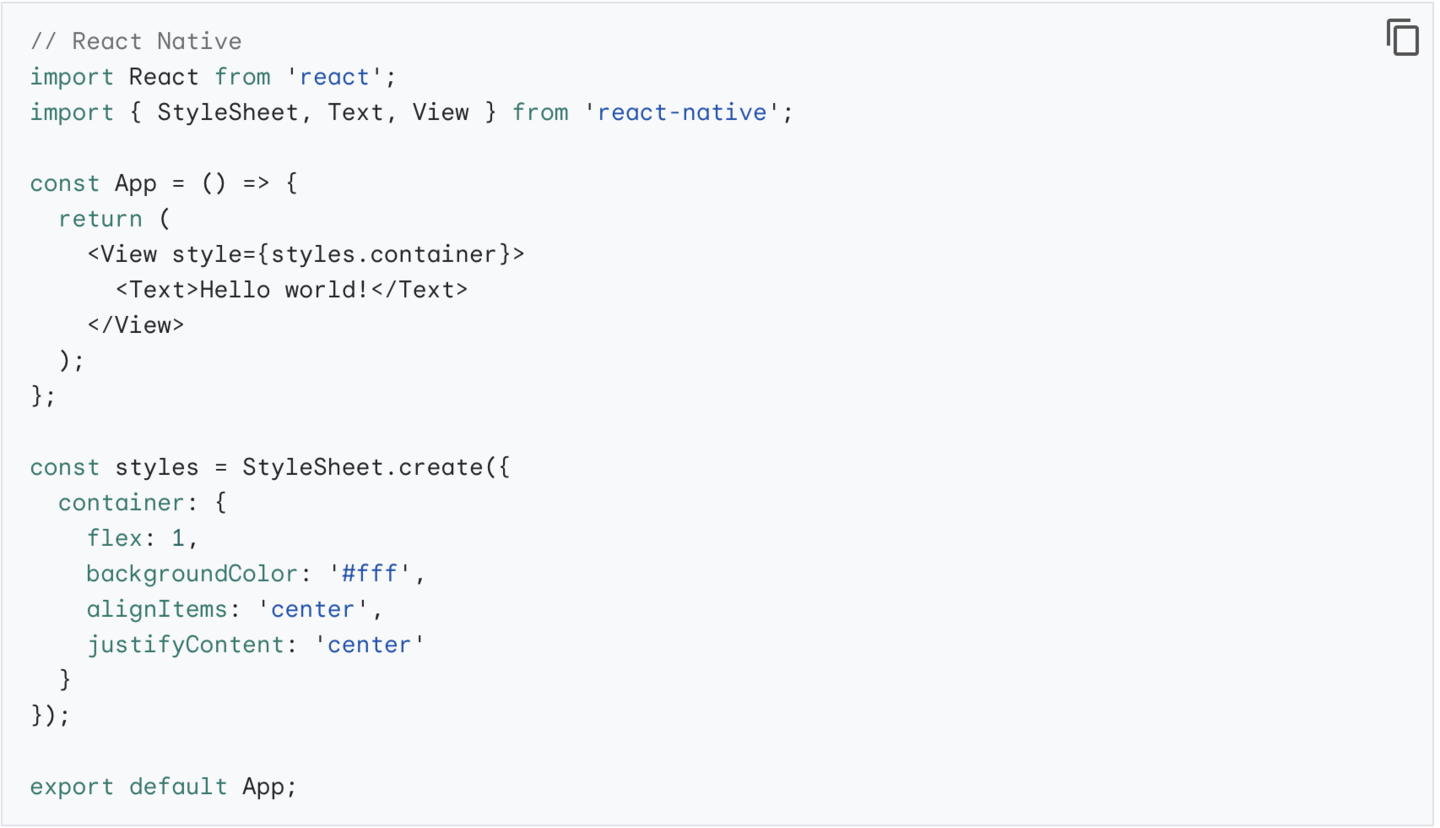Viewport: 1440px width, 828px height.
Task: Click the '#fff' color value
Action: pyautogui.click(x=370, y=574)
